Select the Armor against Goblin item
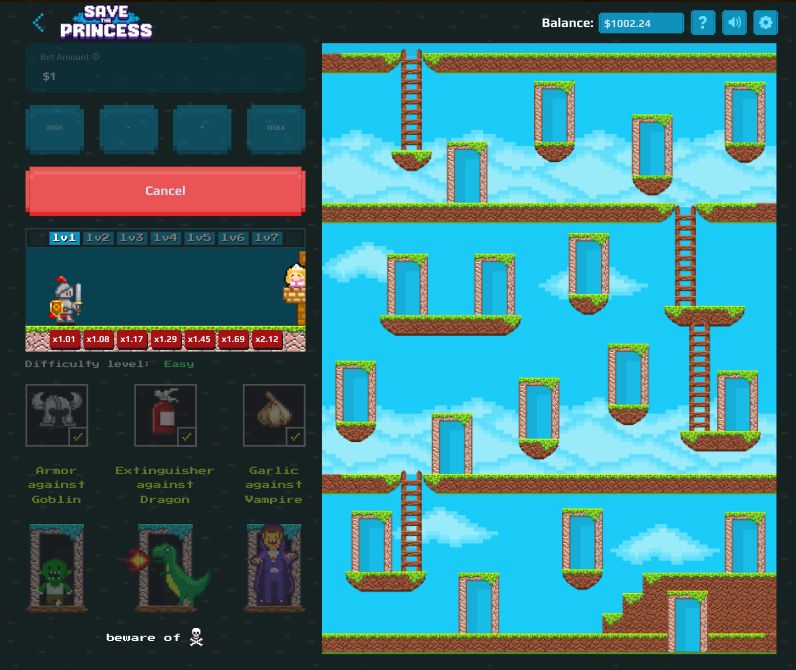Image resolution: width=796 pixels, height=670 pixels. click(x=56, y=414)
